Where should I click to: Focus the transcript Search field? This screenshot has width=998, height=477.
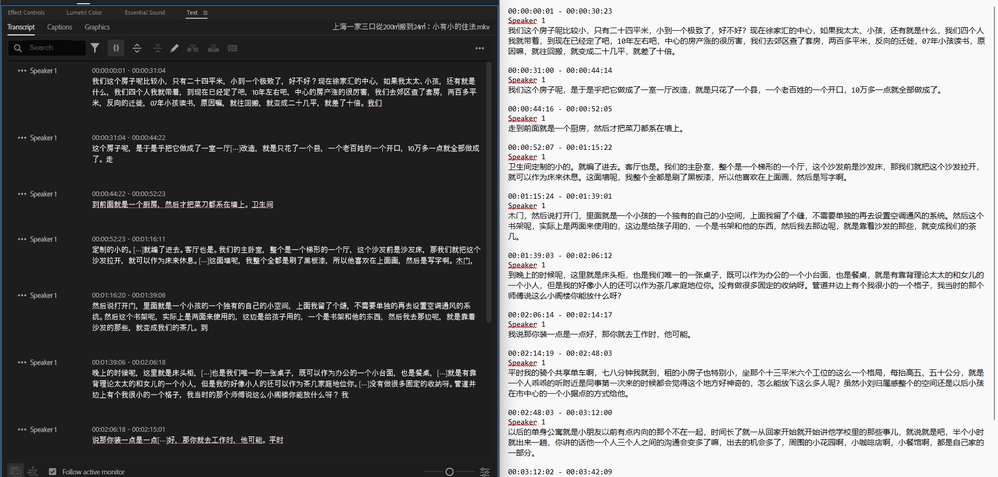(47, 48)
